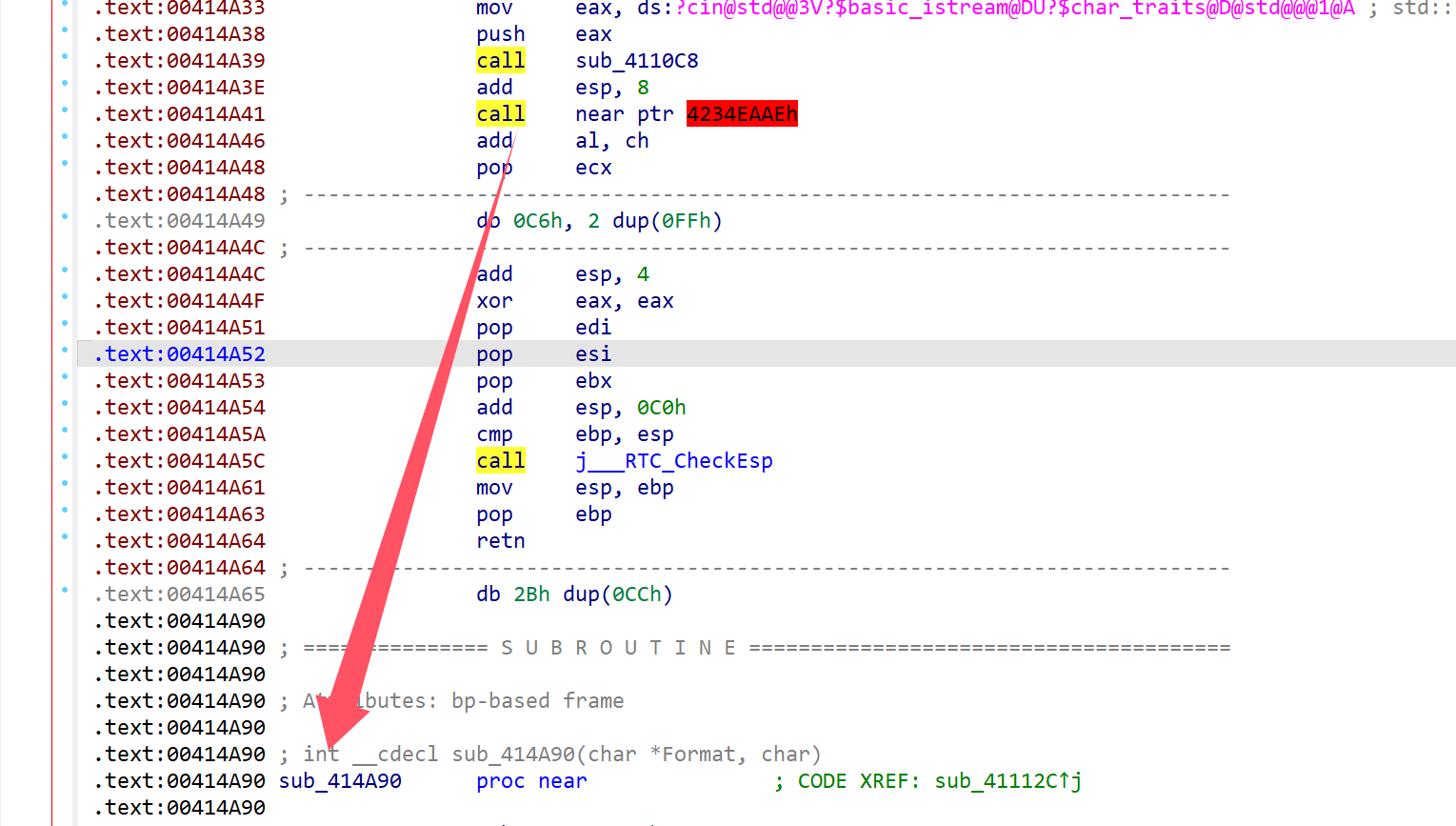Viewport: 1456px width, 826px height.
Task: Select the add esp, 8 operands
Action: pos(612,88)
